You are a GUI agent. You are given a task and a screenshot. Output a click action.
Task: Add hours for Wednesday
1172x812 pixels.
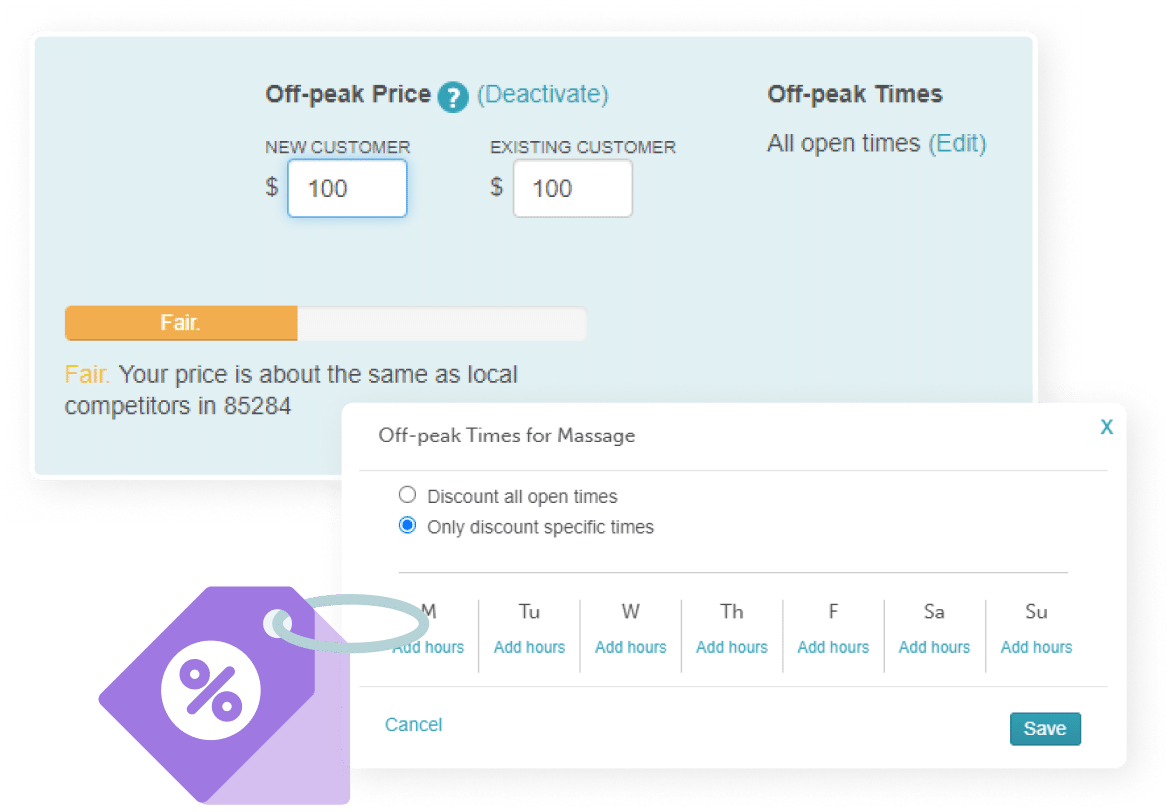click(630, 648)
